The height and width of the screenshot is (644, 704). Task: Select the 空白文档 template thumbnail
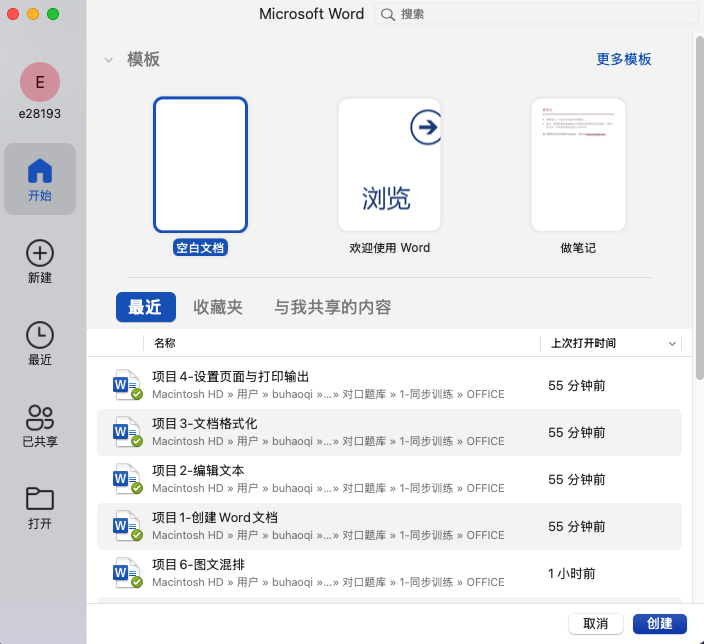pos(200,165)
